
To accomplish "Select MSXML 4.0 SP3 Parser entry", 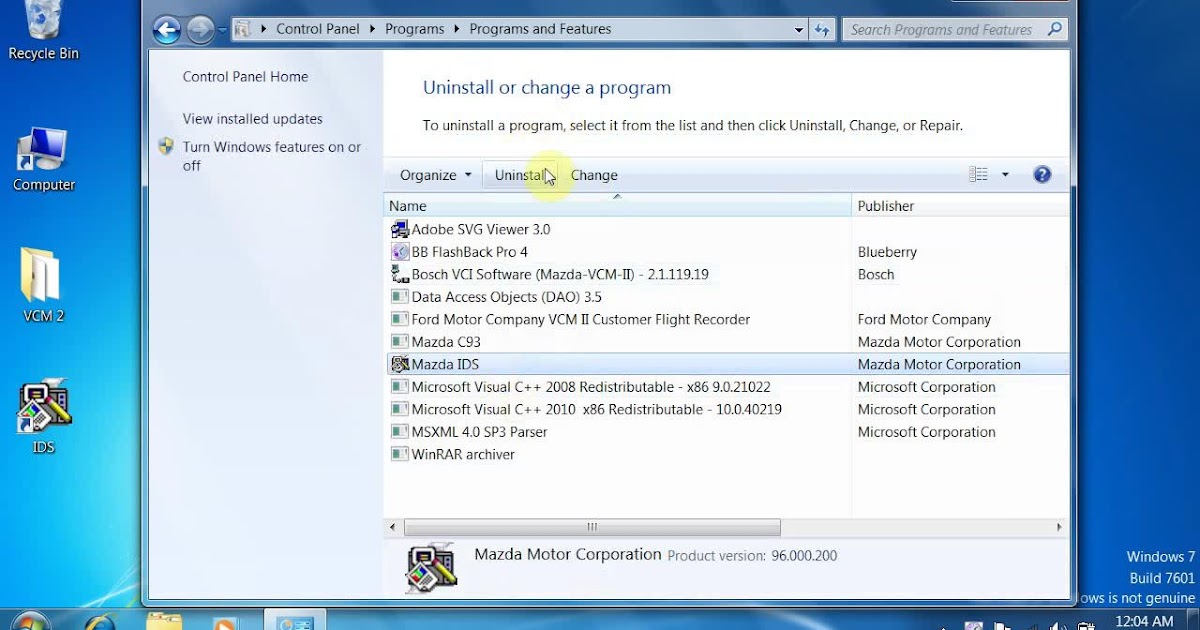I will [479, 432].
